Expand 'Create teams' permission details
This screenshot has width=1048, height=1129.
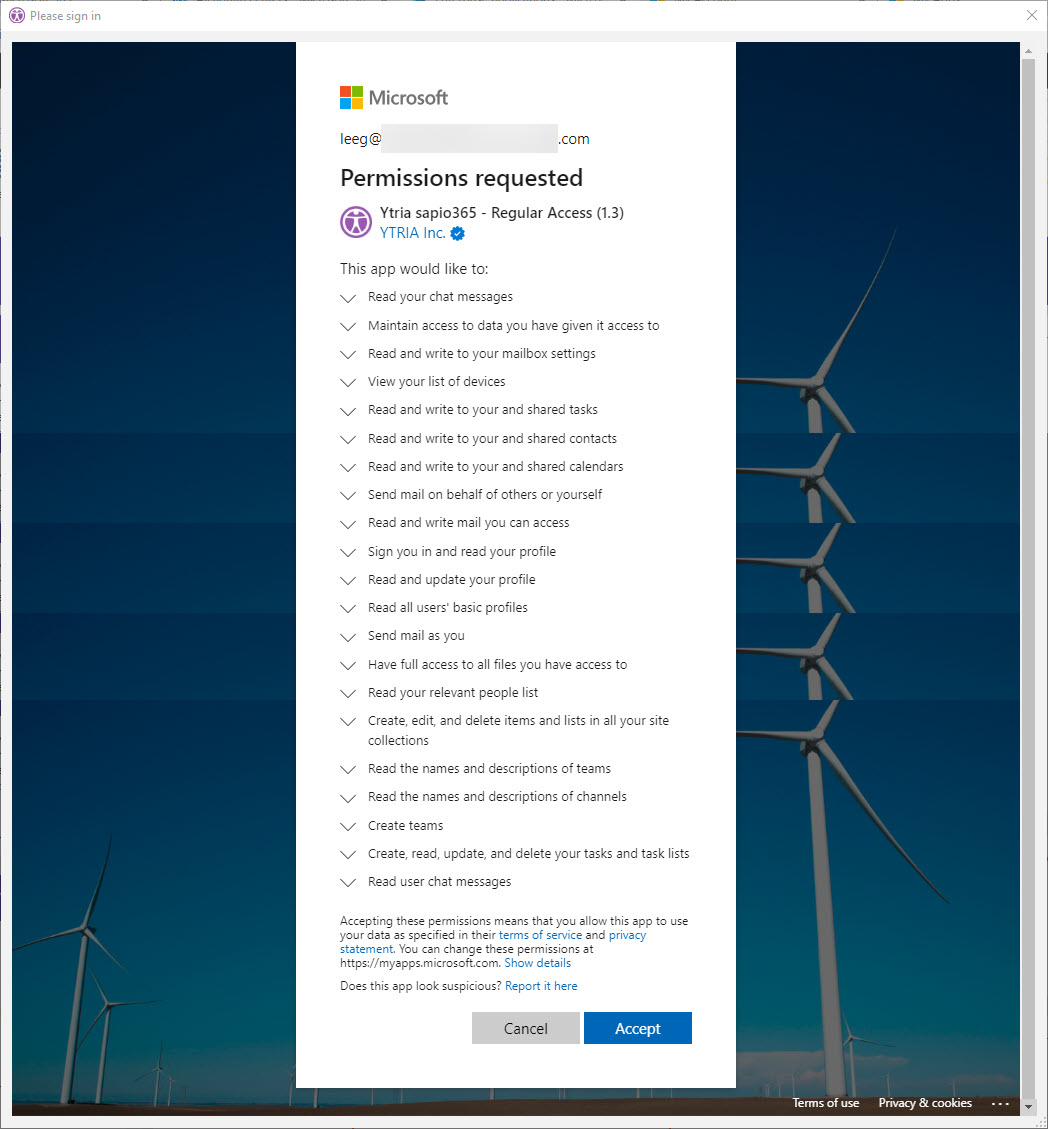click(x=348, y=827)
